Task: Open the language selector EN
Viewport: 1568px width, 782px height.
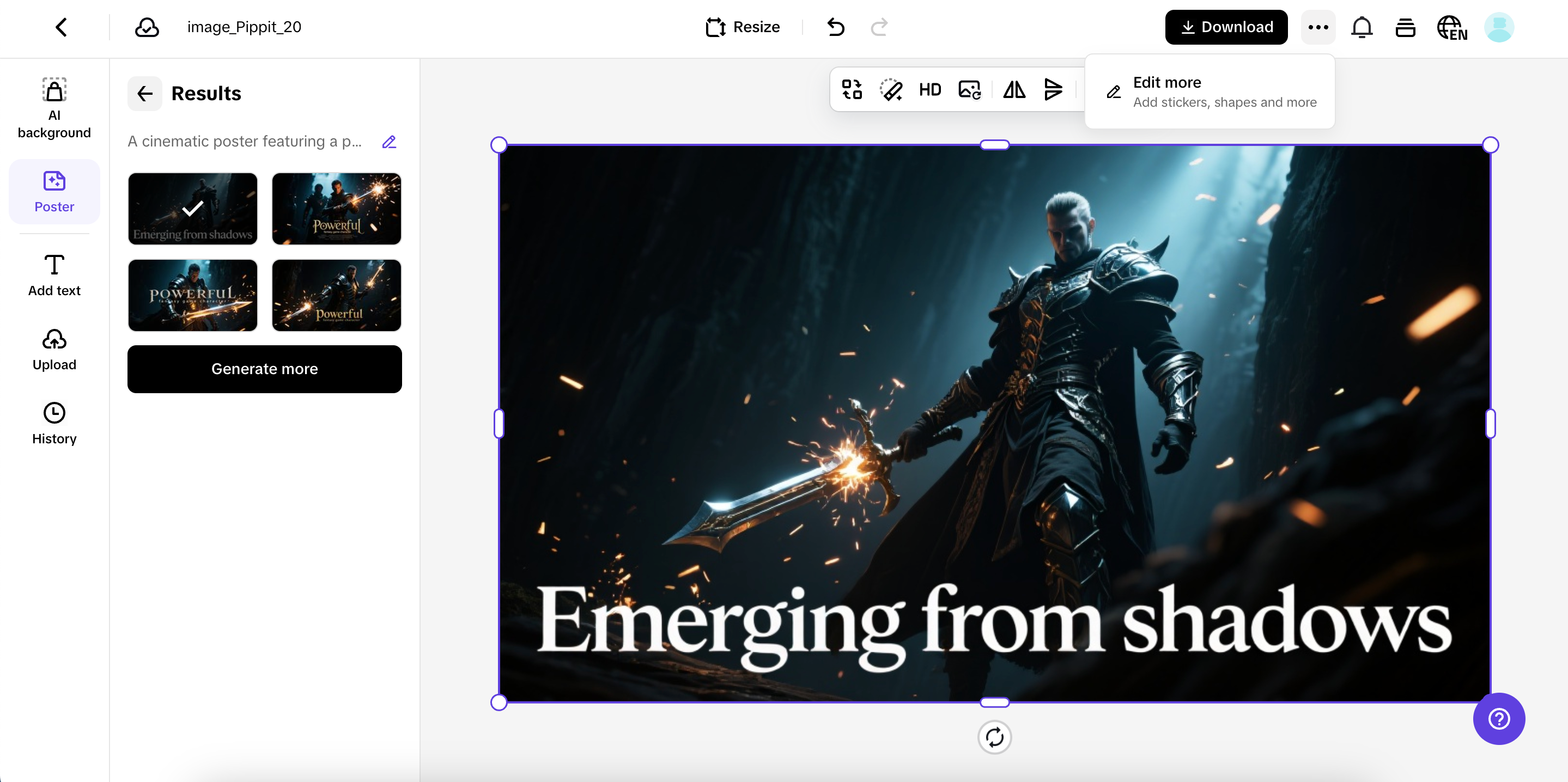Action: 1452,27
